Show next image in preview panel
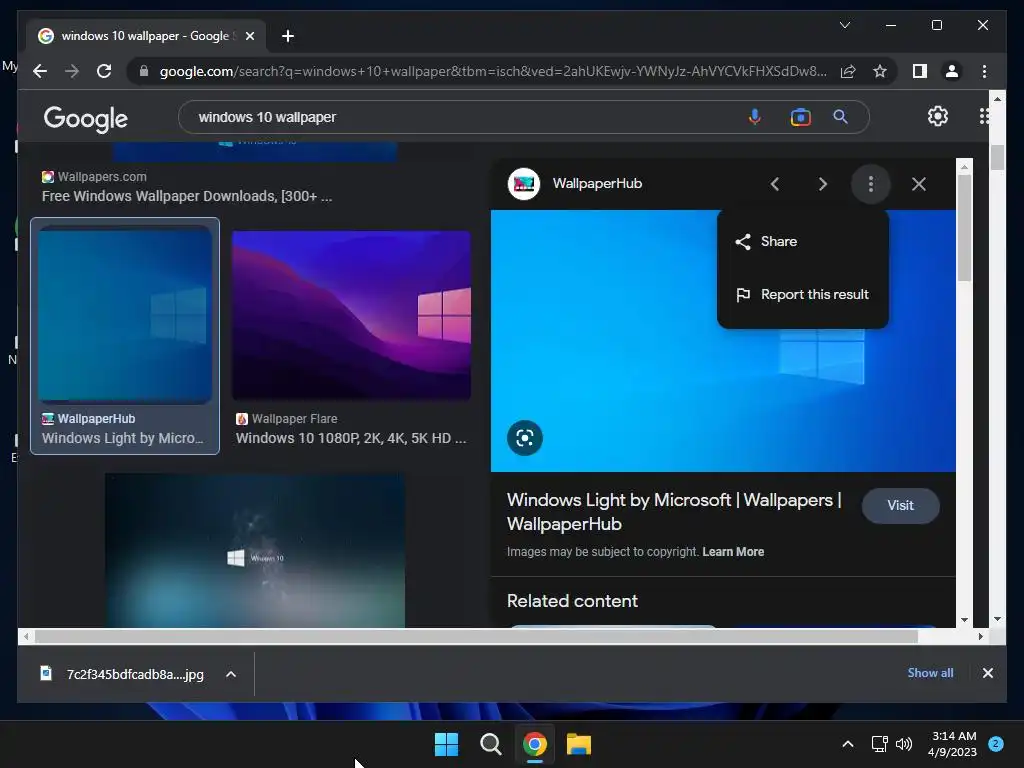 pos(823,184)
